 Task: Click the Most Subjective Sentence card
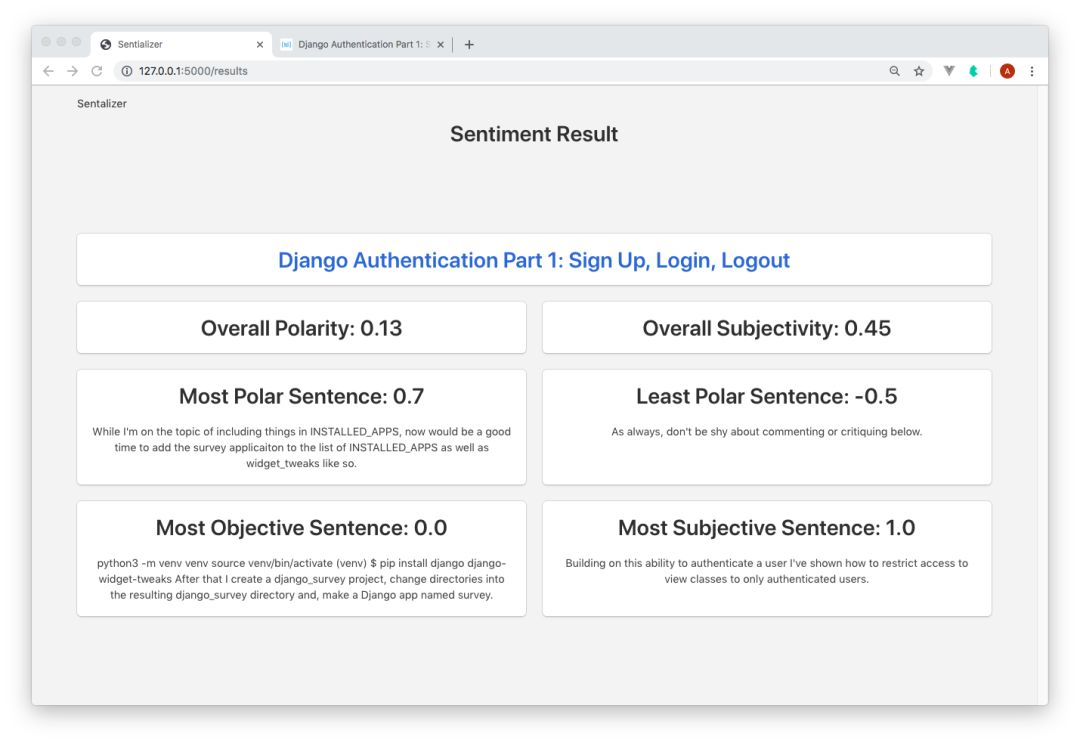[x=766, y=558]
